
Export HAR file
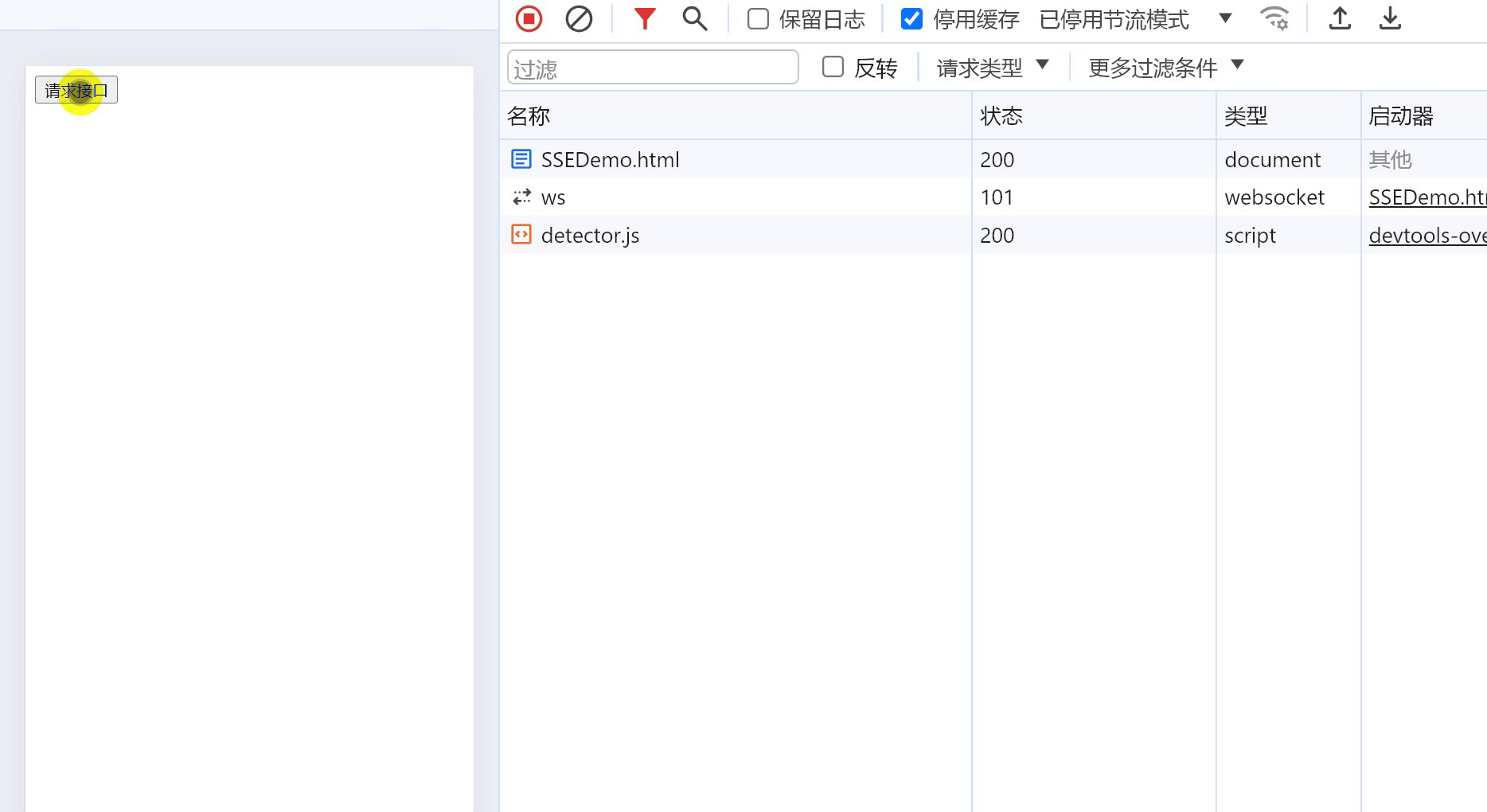point(1390,18)
